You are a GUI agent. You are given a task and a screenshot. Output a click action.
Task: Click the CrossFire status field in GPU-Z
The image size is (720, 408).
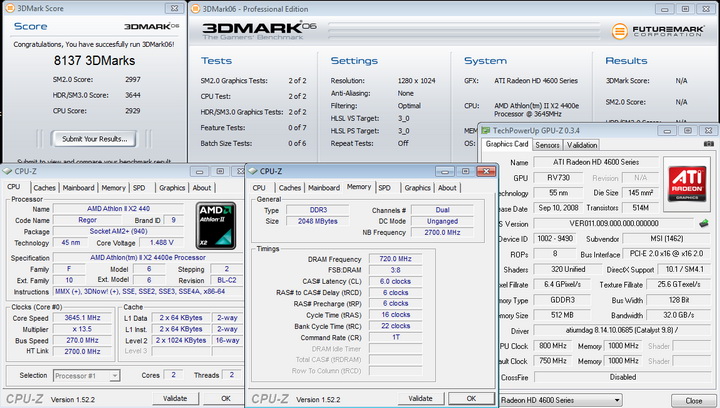pyautogui.click(x=623, y=377)
